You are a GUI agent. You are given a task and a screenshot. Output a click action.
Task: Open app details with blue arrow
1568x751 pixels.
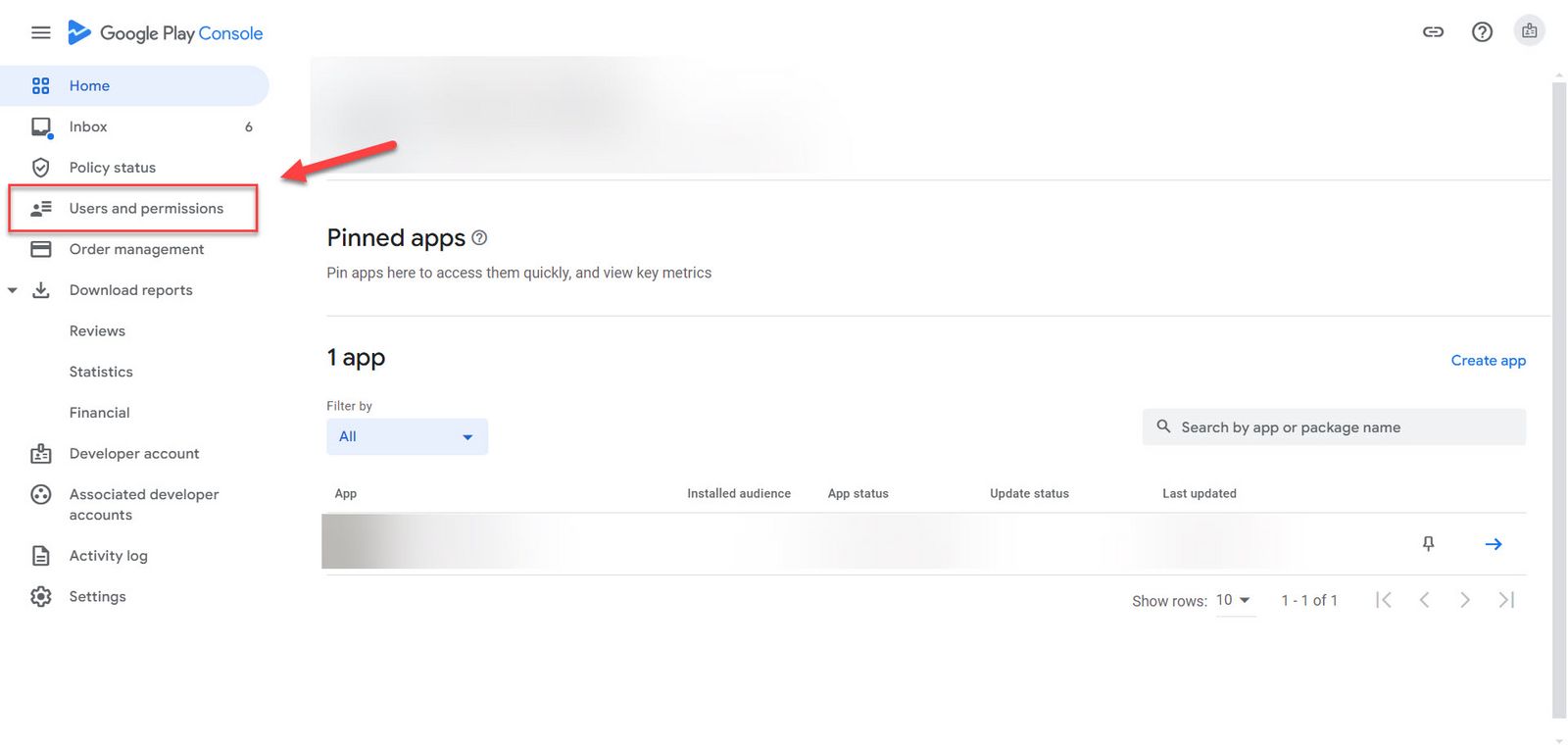tap(1493, 544)
